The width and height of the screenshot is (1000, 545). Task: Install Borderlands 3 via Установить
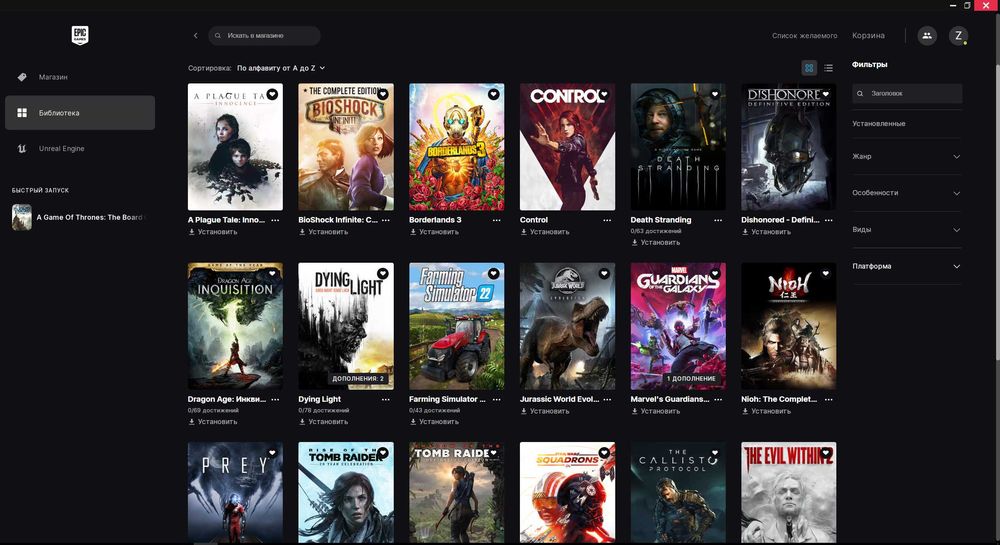pyautogui.click(x=434, y=232)
